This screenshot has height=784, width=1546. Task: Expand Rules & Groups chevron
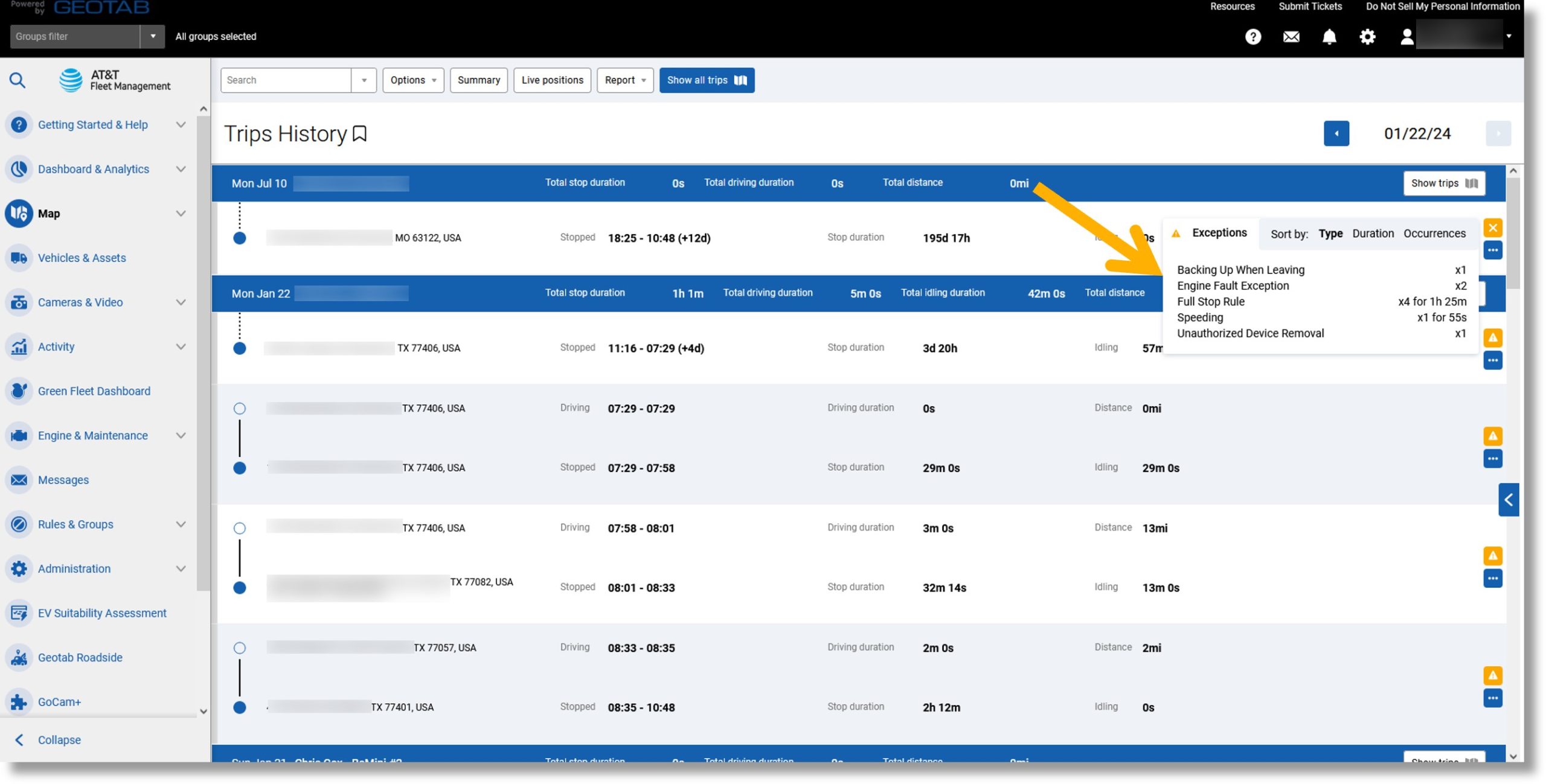(181, 524)
